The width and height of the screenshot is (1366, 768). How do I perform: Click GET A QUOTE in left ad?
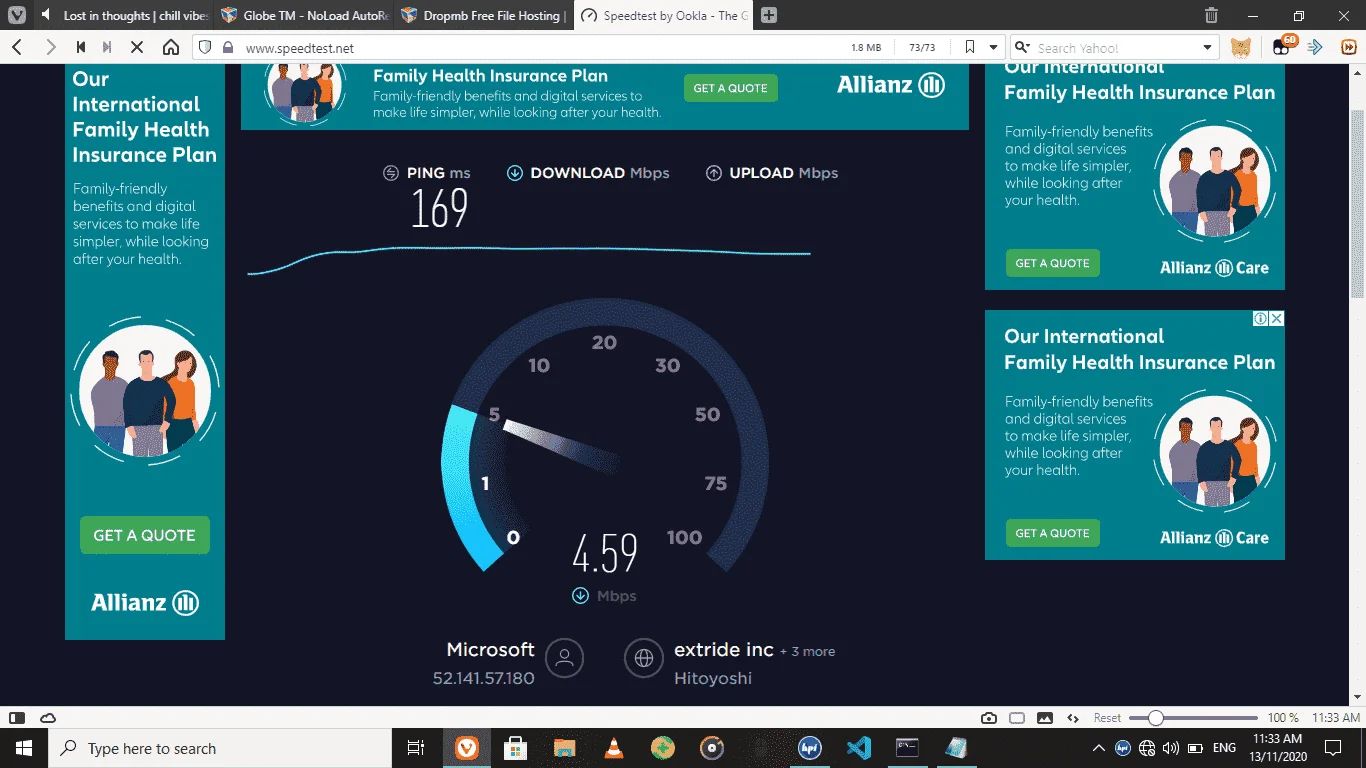tap(145, 535)
